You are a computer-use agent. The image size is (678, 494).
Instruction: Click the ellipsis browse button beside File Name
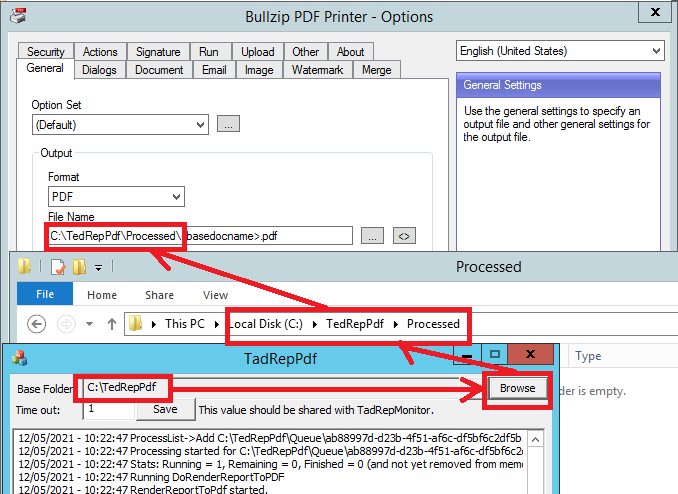pyautogui.click(x=372, y=236)
